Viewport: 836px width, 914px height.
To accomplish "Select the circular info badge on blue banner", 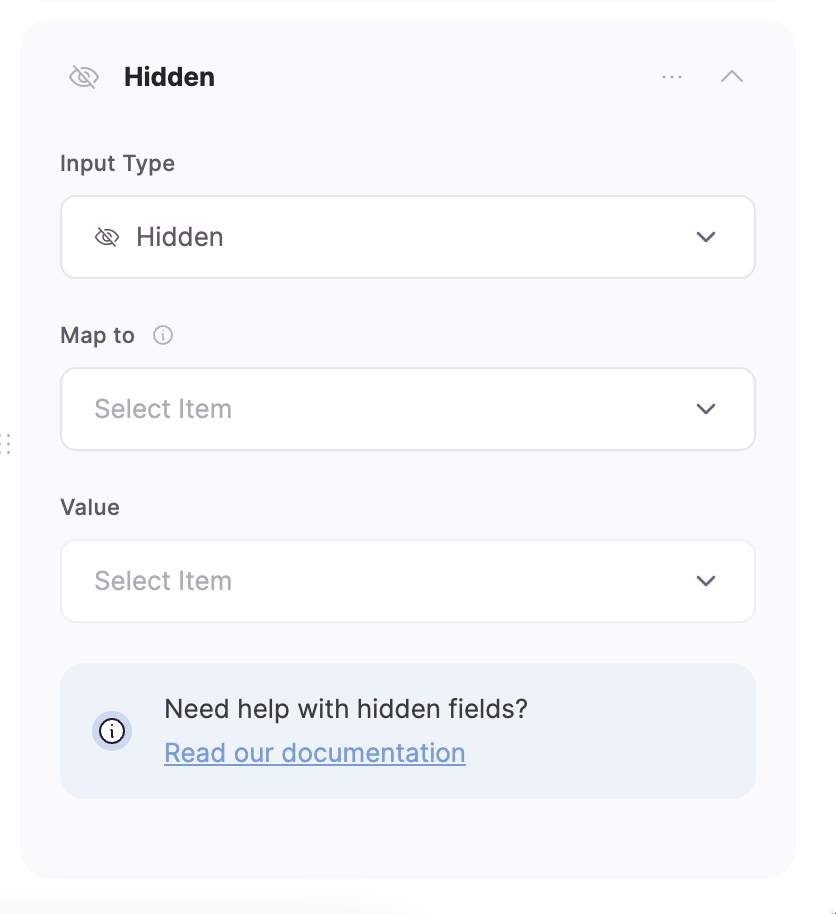I will 112,730.
